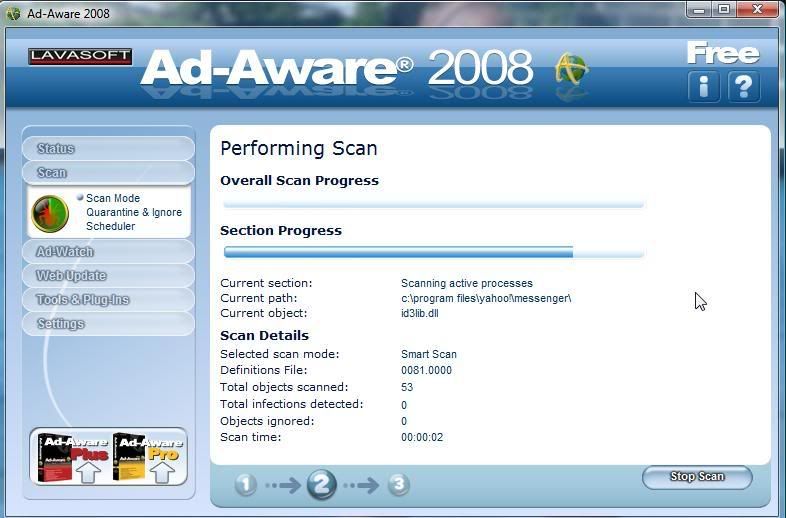Click the 'Free' edition label
The height and width of the screenshot is (518, 786).
click(723, 53)
